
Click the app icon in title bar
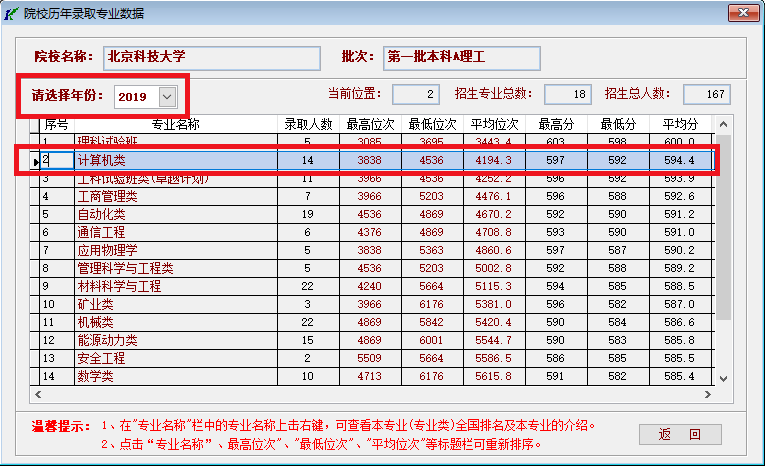point(12,14)
